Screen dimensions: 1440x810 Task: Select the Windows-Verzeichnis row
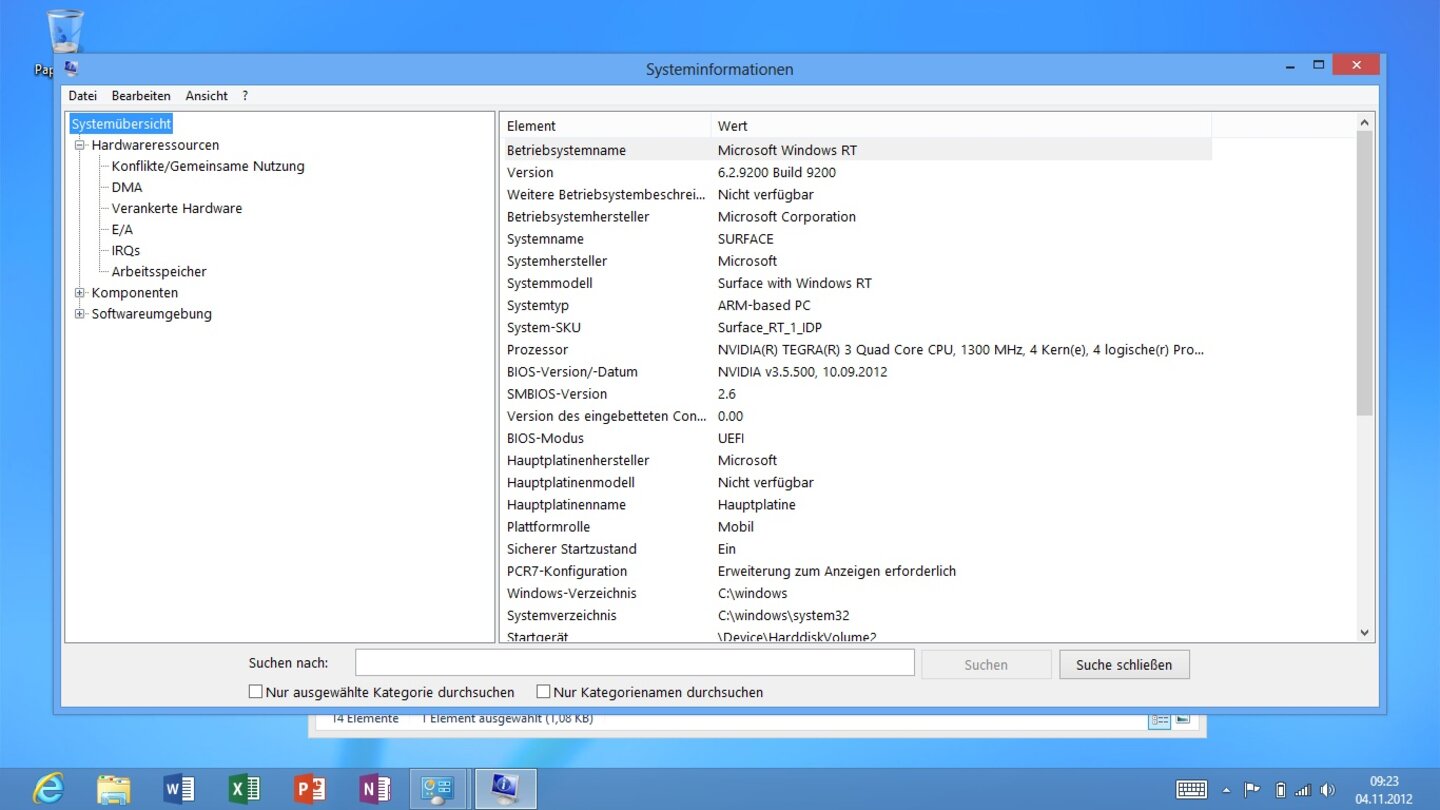(856, 593)
